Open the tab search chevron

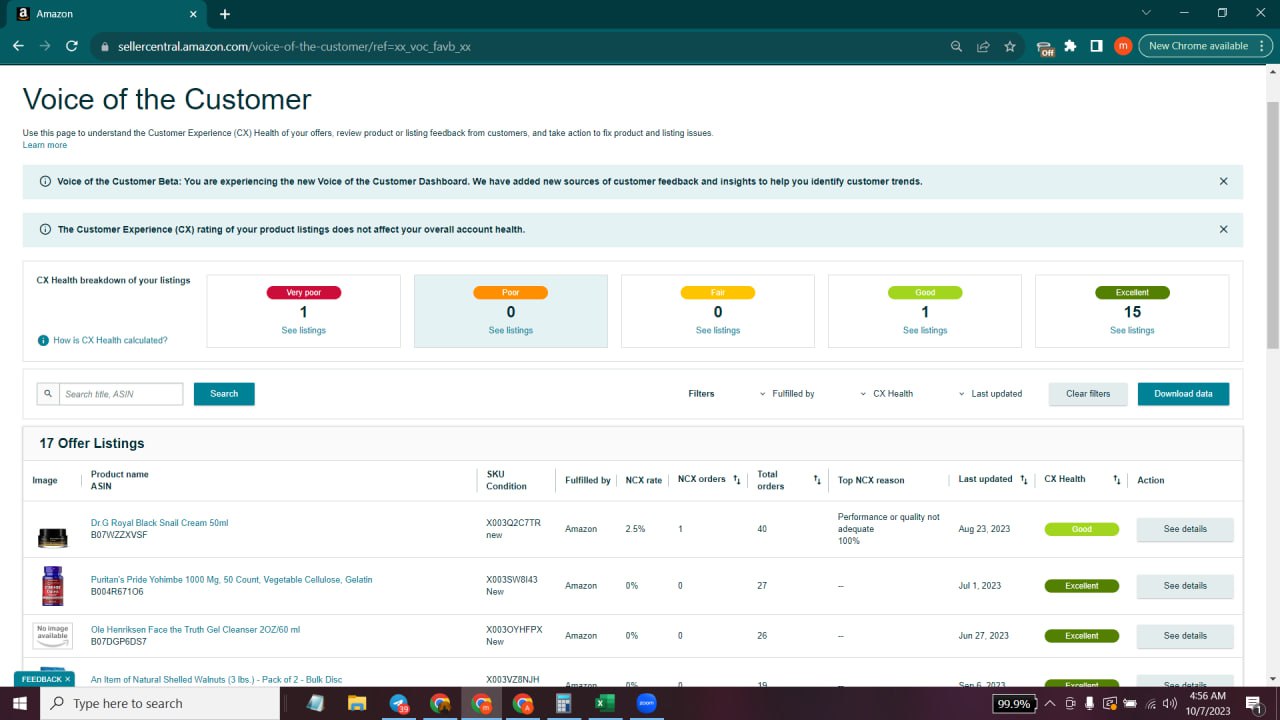pos(1146,13)
